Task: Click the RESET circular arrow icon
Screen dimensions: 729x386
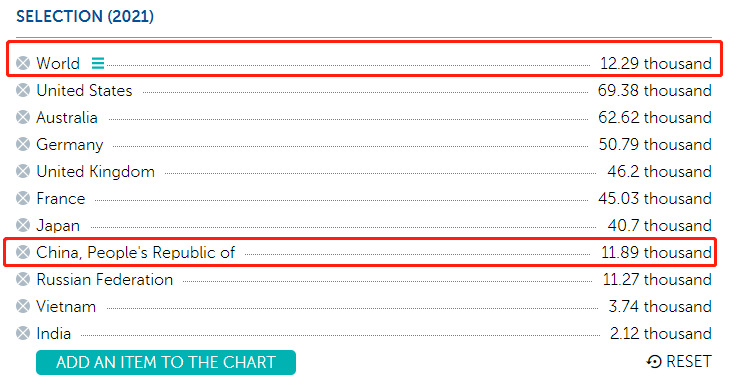Action: (654, 362)
